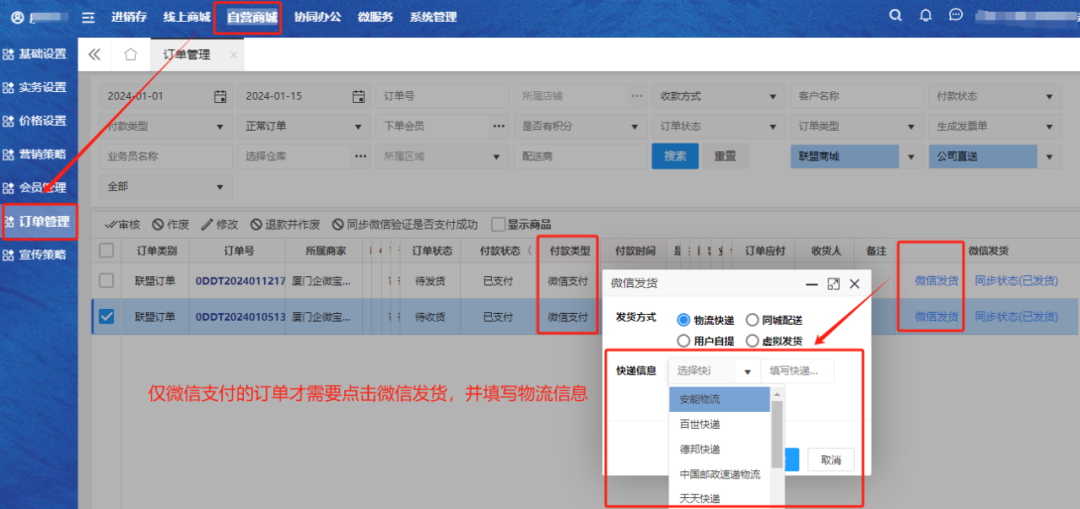Open the chat messages icon
The image size is (1080, 509).
pos(956,16)
